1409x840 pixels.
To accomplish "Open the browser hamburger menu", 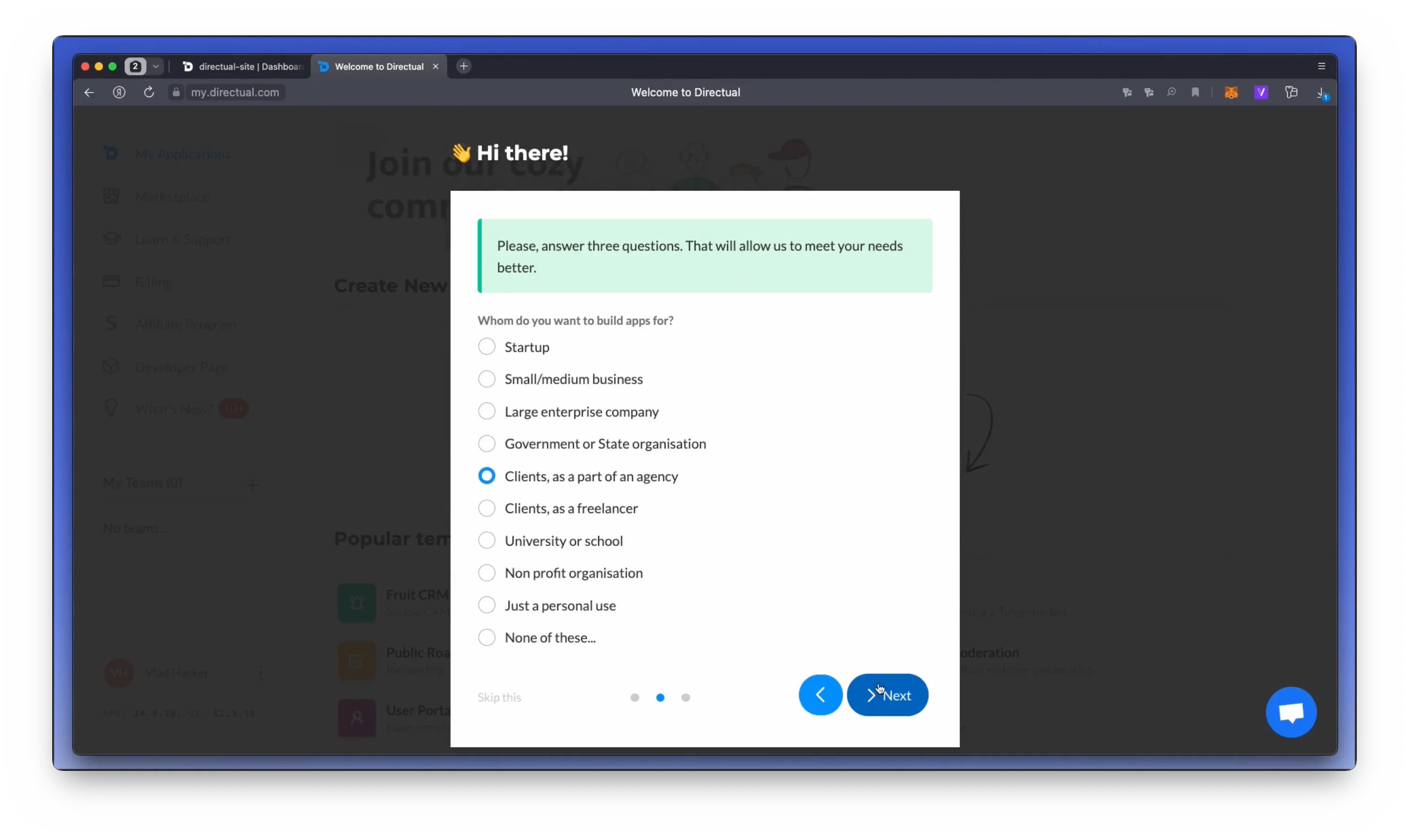I will pos(1322,66).
